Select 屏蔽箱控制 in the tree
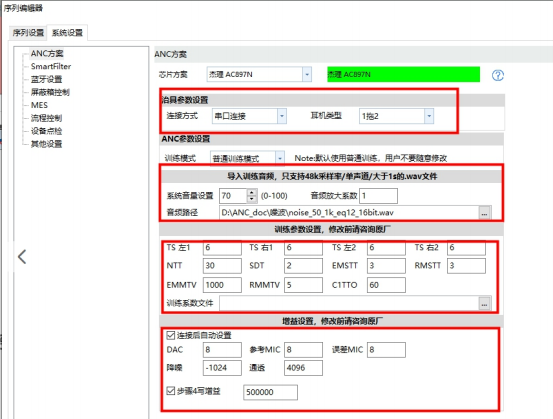553x419 pixels. coord(50,92)
